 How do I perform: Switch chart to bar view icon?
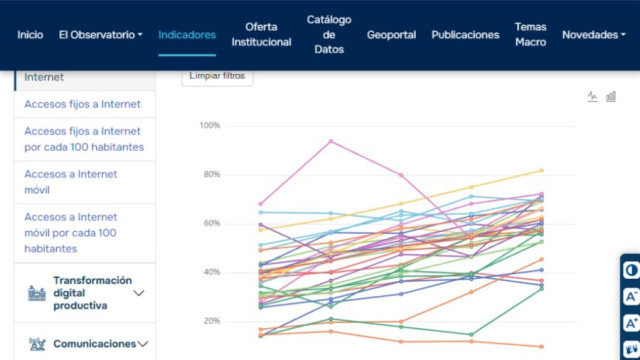pos(611,96)
